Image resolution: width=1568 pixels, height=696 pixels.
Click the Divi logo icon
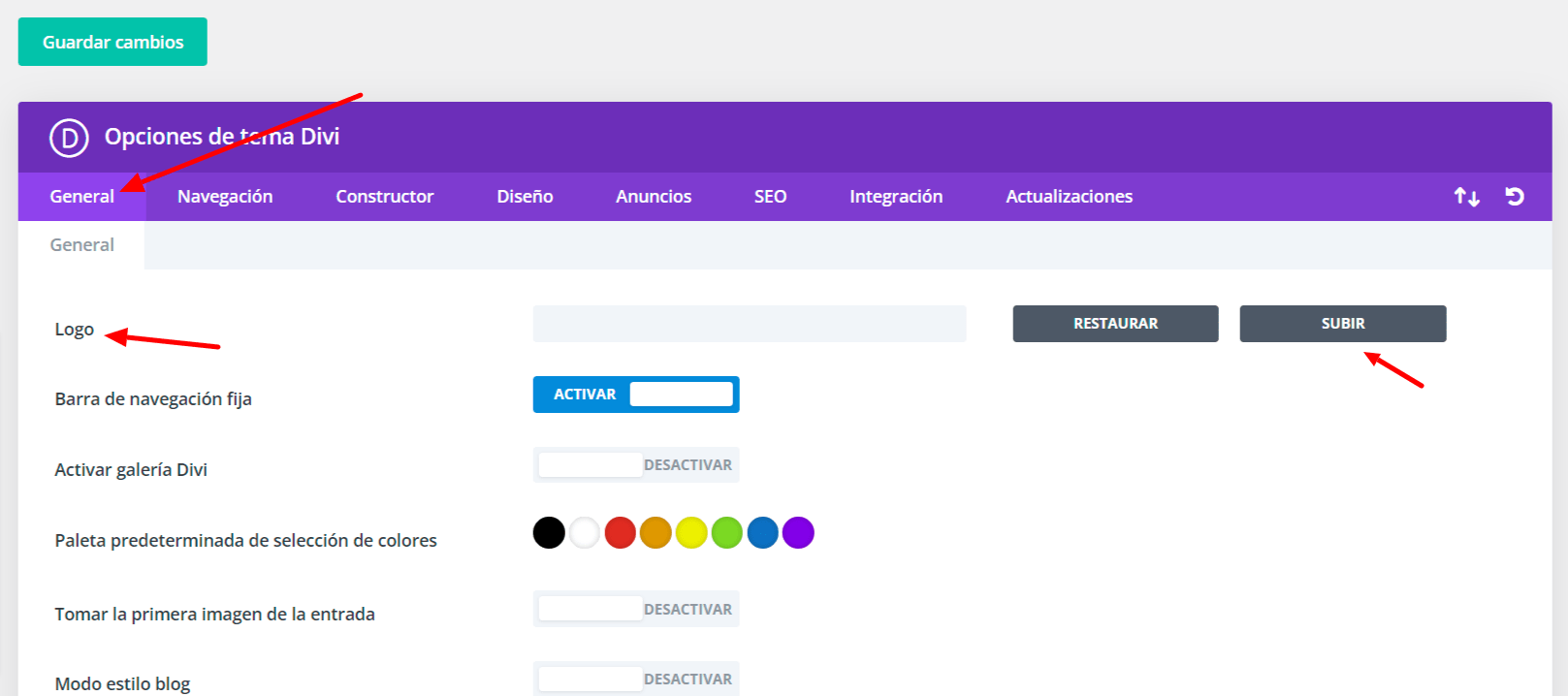69,138
